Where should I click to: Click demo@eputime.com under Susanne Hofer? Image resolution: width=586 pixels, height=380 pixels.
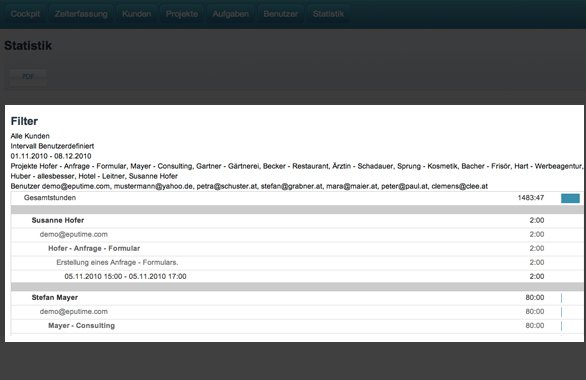point(74,234)
